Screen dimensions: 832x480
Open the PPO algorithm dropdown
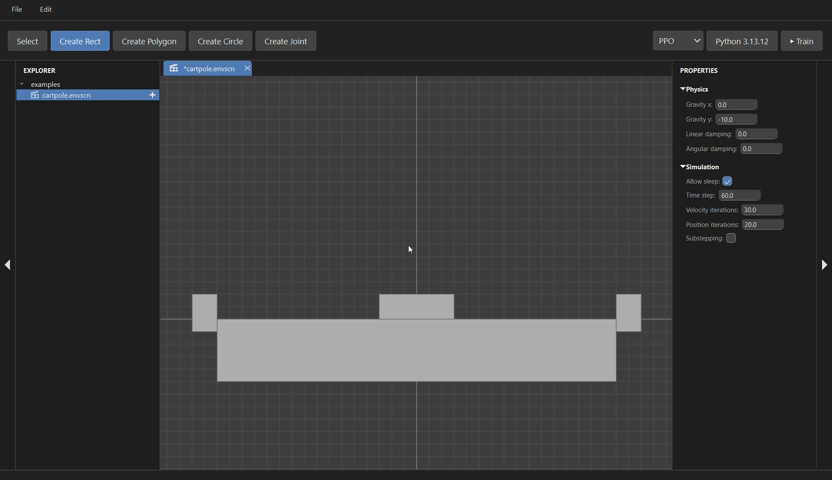[678, 41]
